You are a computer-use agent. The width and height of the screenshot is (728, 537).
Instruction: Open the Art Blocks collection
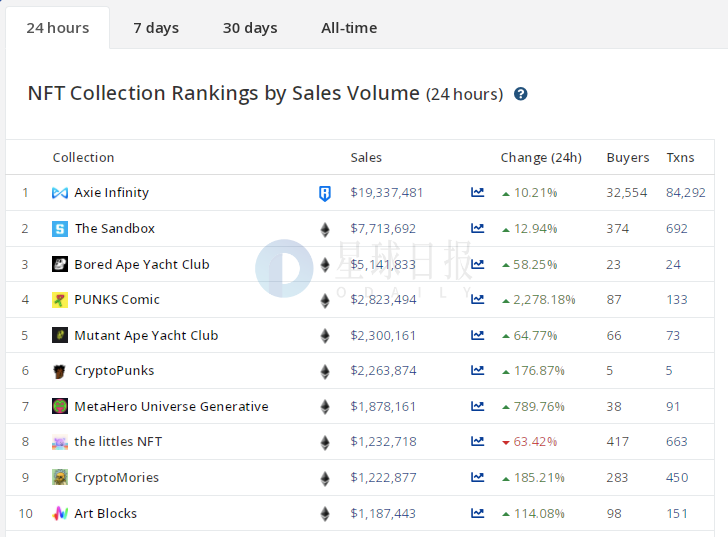point(105,513)
